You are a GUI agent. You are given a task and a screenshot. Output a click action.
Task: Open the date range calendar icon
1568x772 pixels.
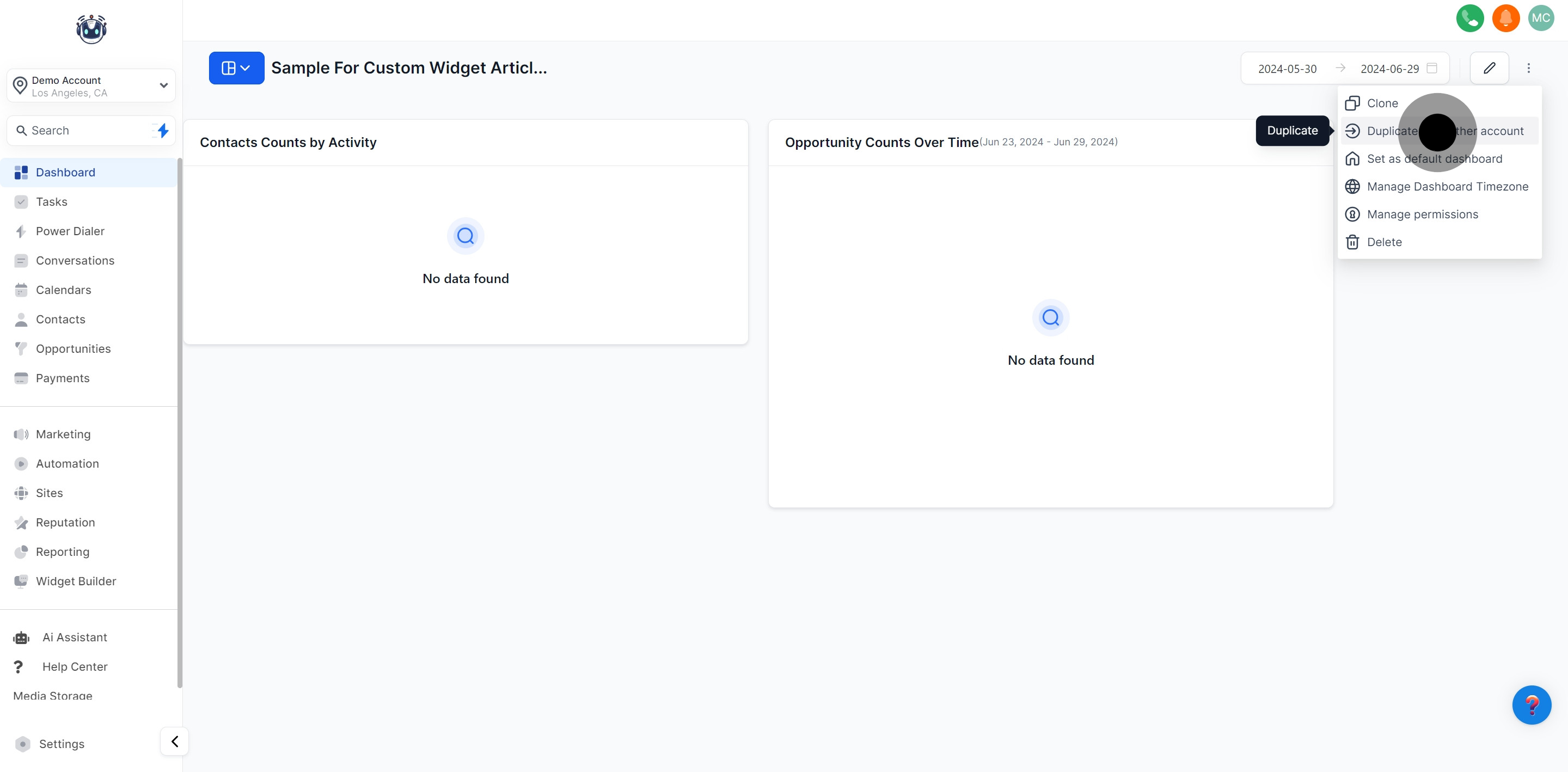point(1432,68)
